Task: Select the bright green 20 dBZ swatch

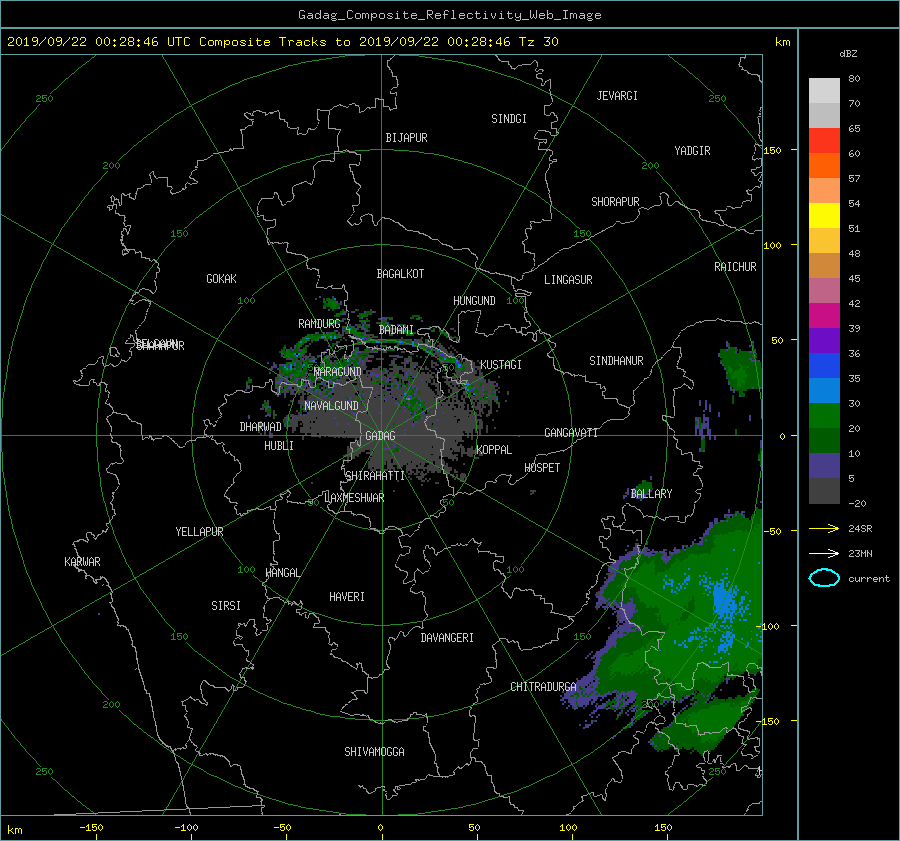Action: click(824, 416)
